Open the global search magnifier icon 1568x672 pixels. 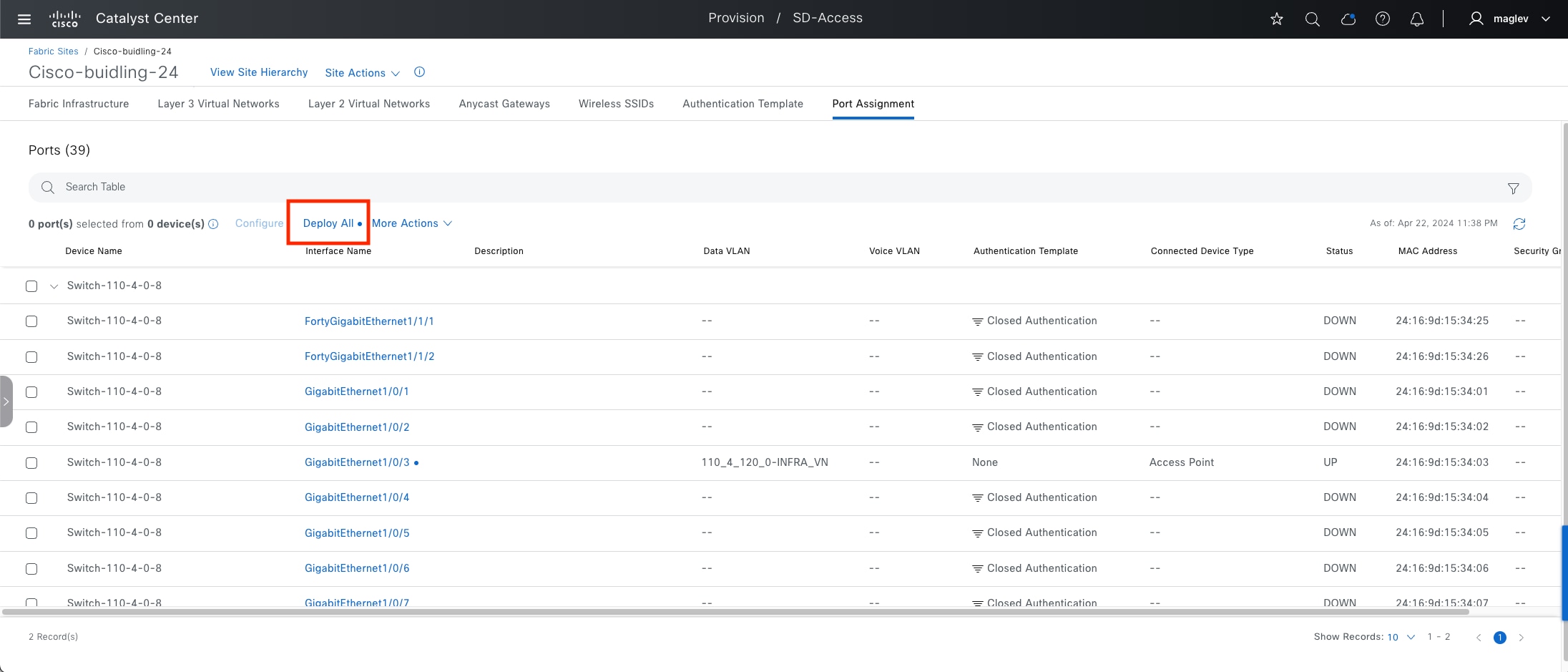click(x=1312, y=19)
